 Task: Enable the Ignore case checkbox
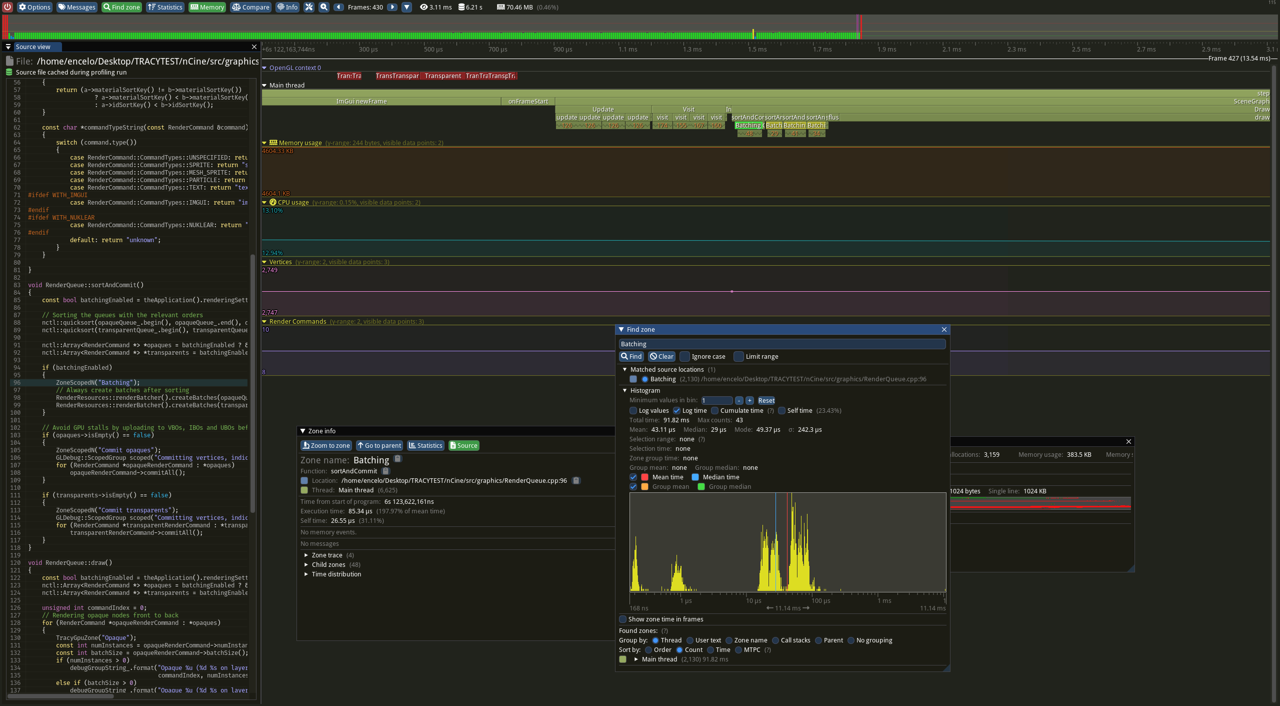[685, 356]
